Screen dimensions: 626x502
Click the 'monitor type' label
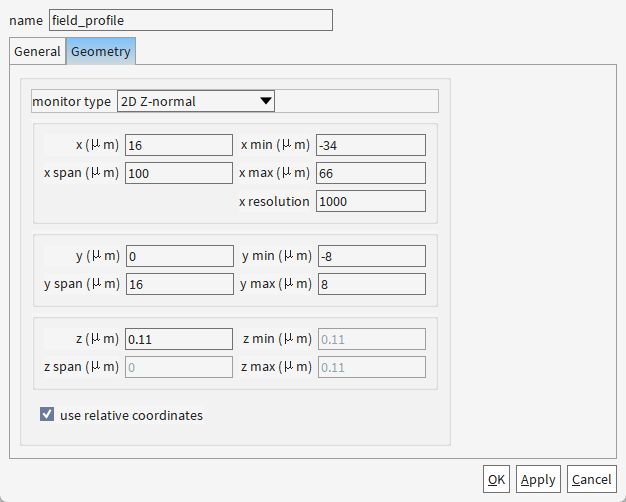[x=71, y=101]
